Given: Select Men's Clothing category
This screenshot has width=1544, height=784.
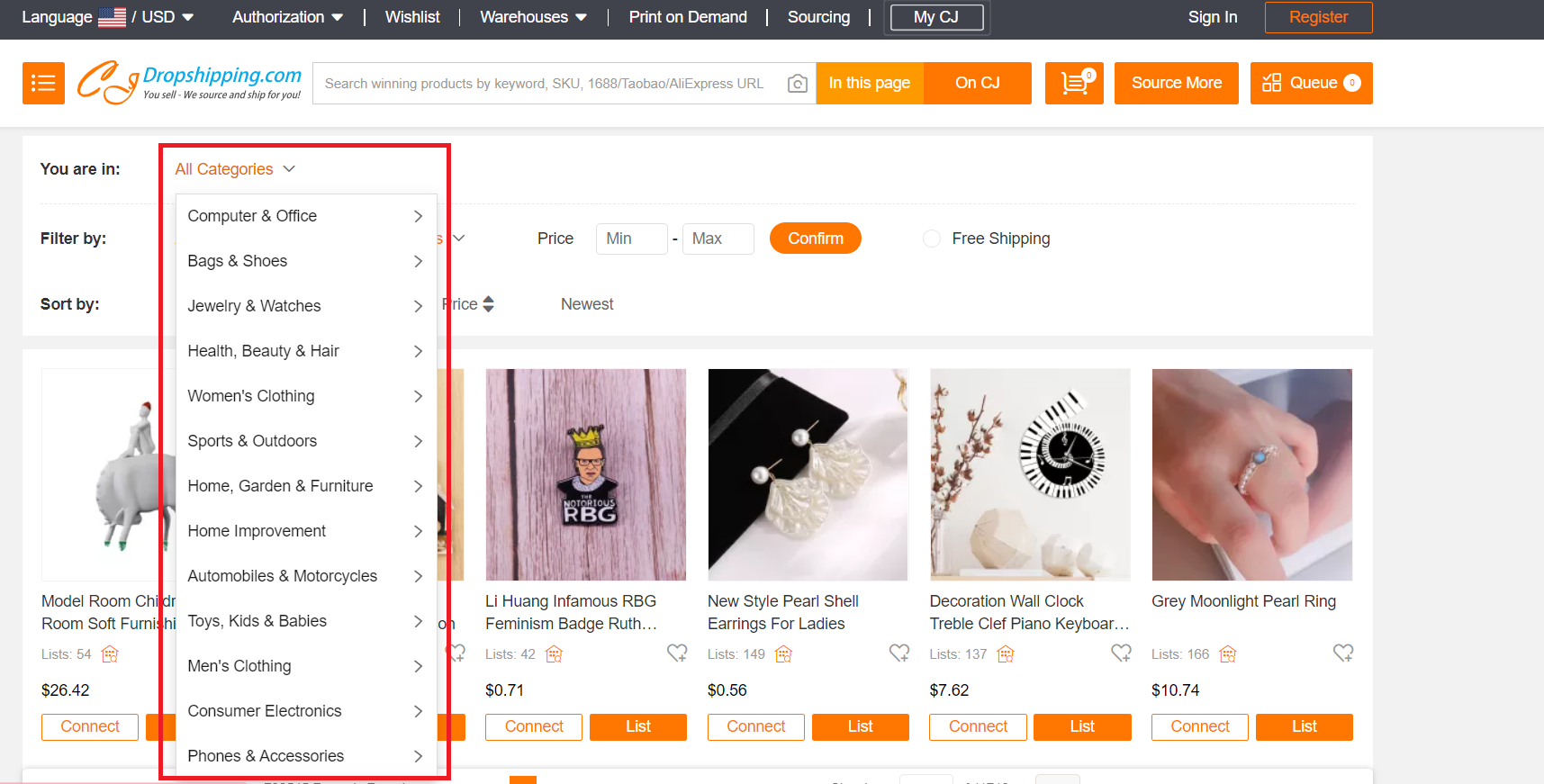Looking at the screenshot, I should pos(306,666).
